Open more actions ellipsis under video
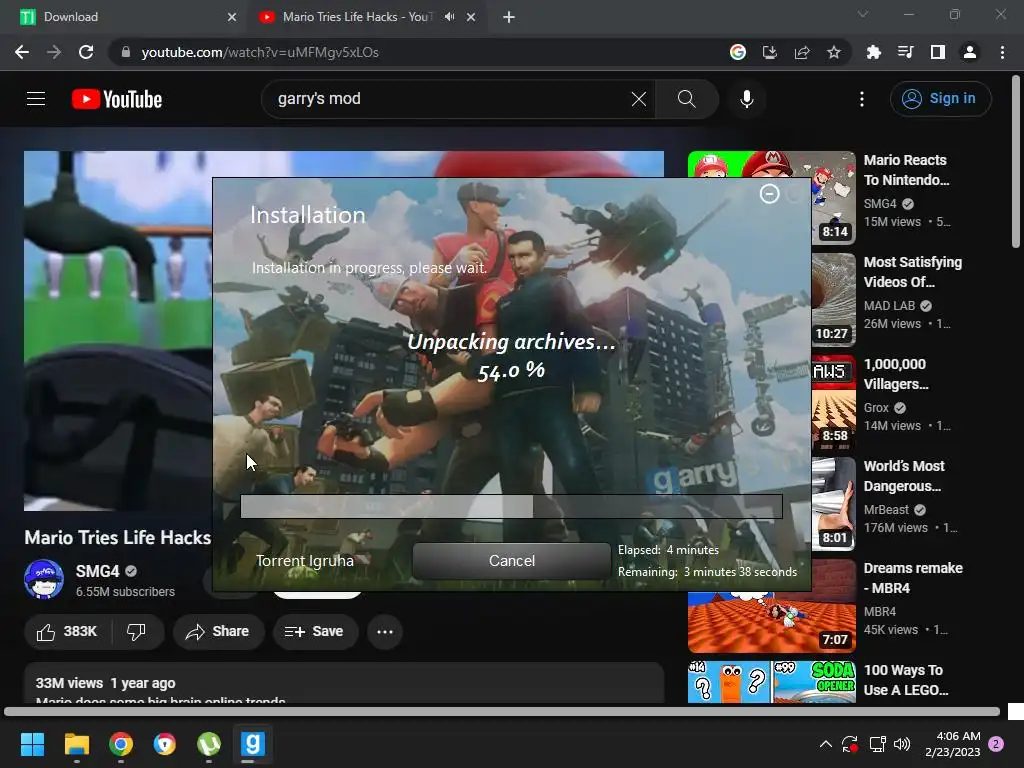 (x=385, y=632)
